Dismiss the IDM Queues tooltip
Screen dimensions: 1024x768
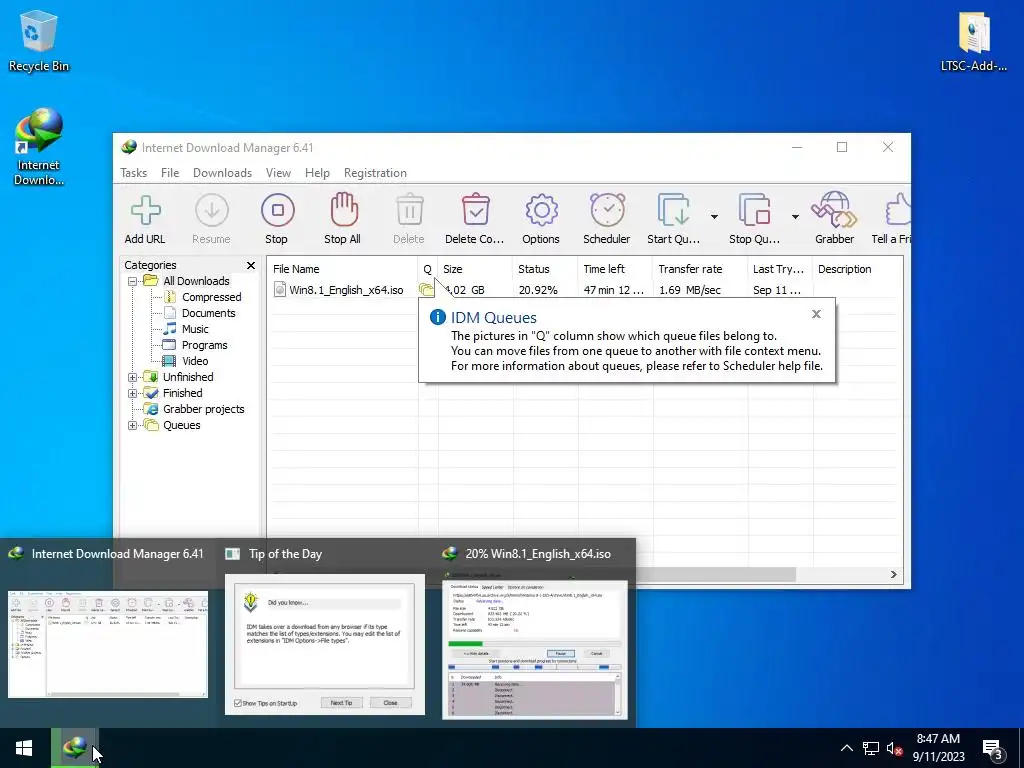pos(816,314)
